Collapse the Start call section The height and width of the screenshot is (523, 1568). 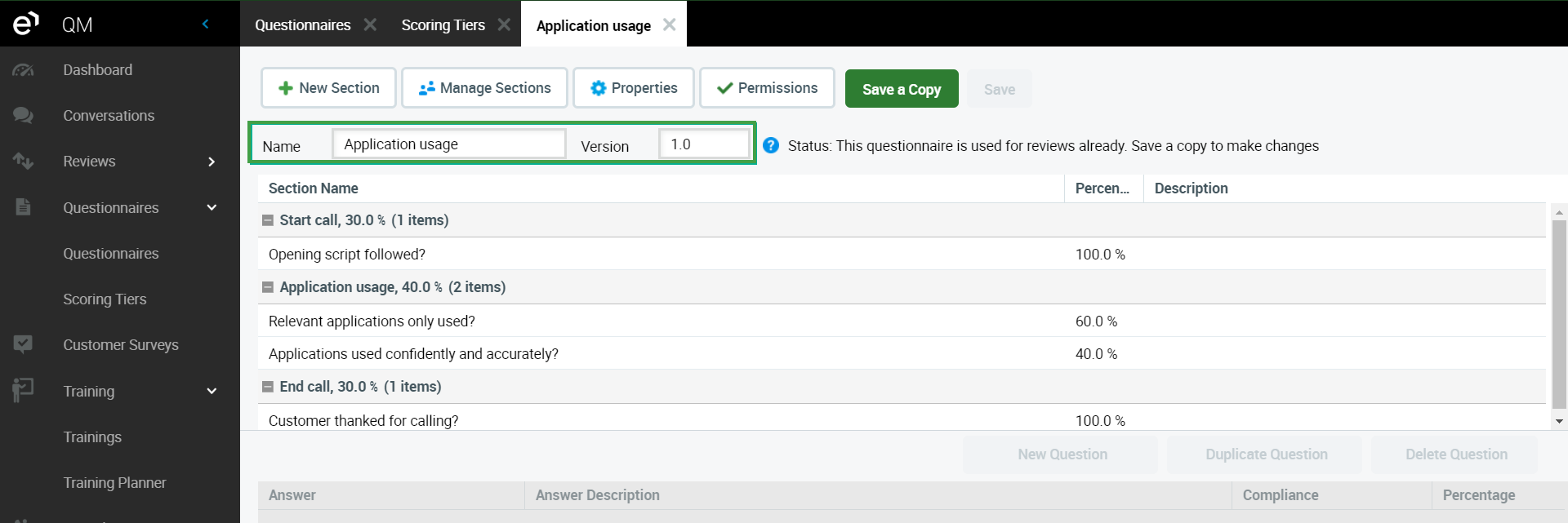(267, 220)
